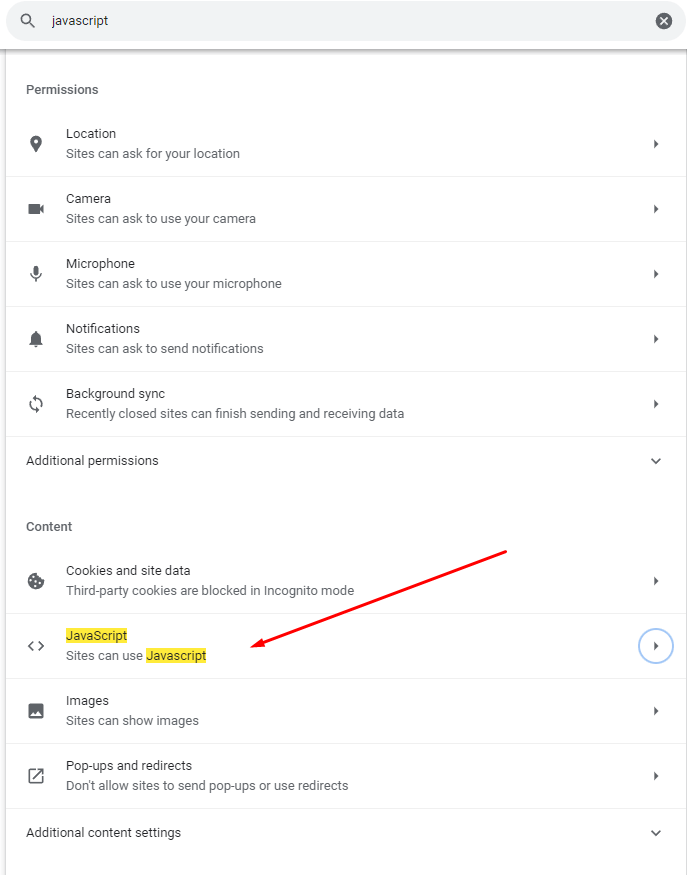Click the Notifications bell icon
Image resolution: width=687 pixels, height=875 pixels.
pos(36,339)
